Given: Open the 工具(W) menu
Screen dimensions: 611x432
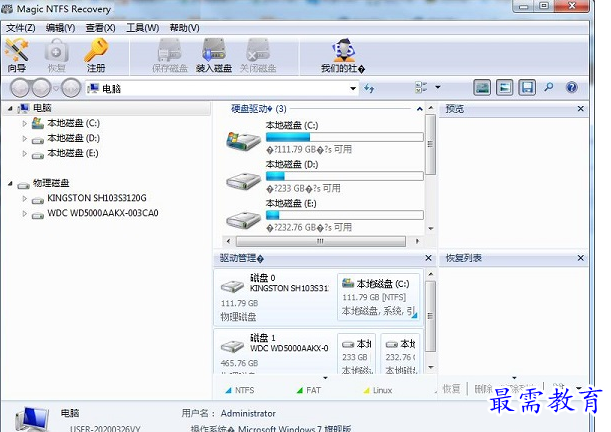Looking at the screenshot, I should pyautogui.click(x=143, y=28).
